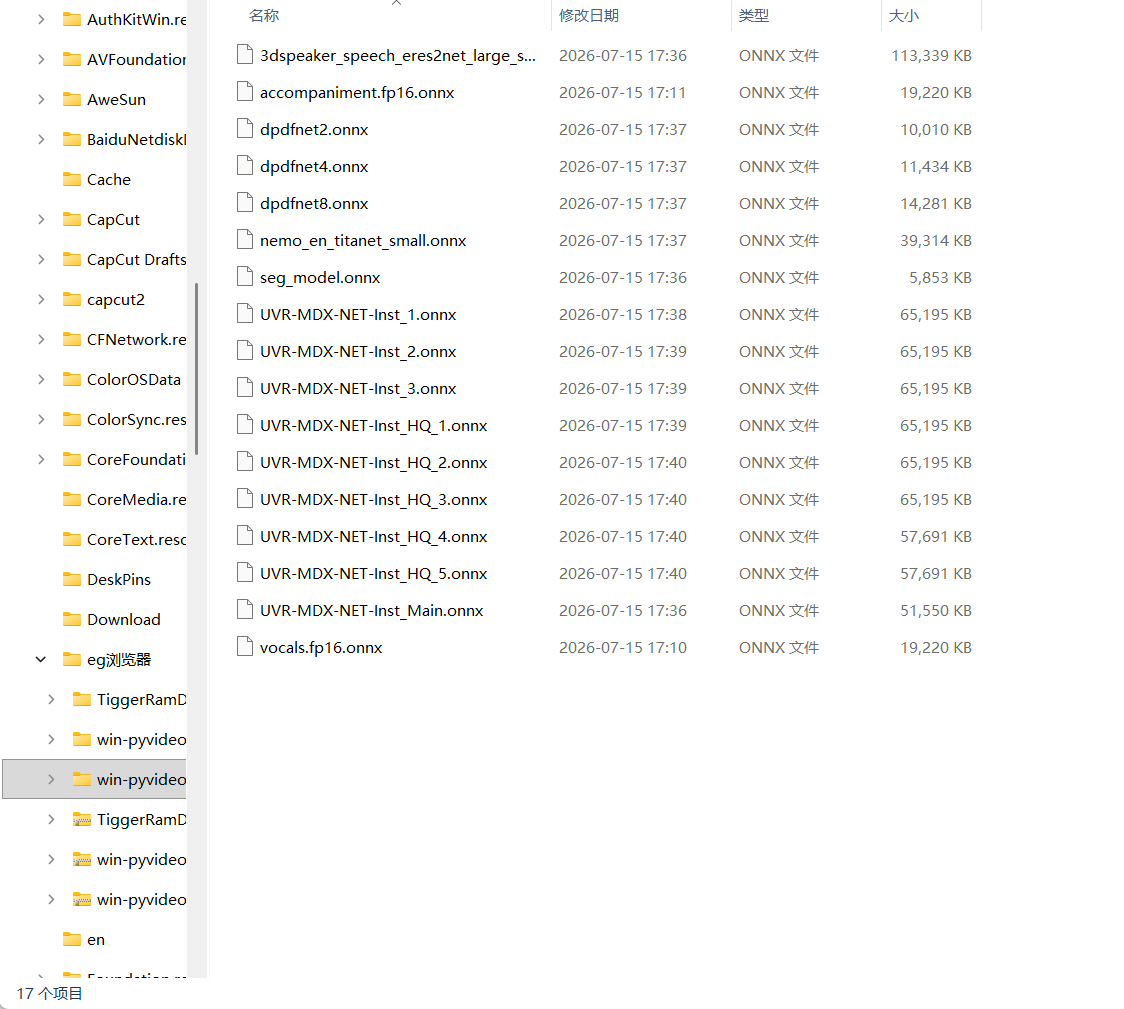Select the highlighted win-pyvideo tree folder
The height and width of the screenshot is (1009, 1124).
point(95,779)
